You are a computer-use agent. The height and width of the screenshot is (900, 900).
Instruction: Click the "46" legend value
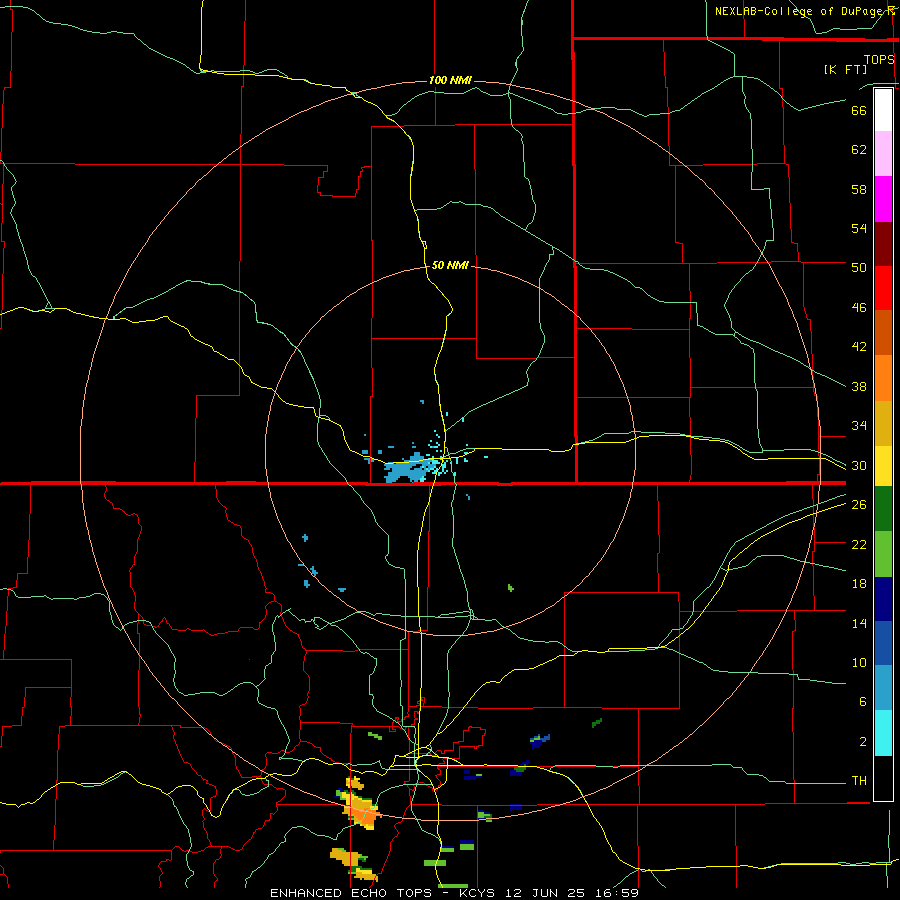coord(859,308)
